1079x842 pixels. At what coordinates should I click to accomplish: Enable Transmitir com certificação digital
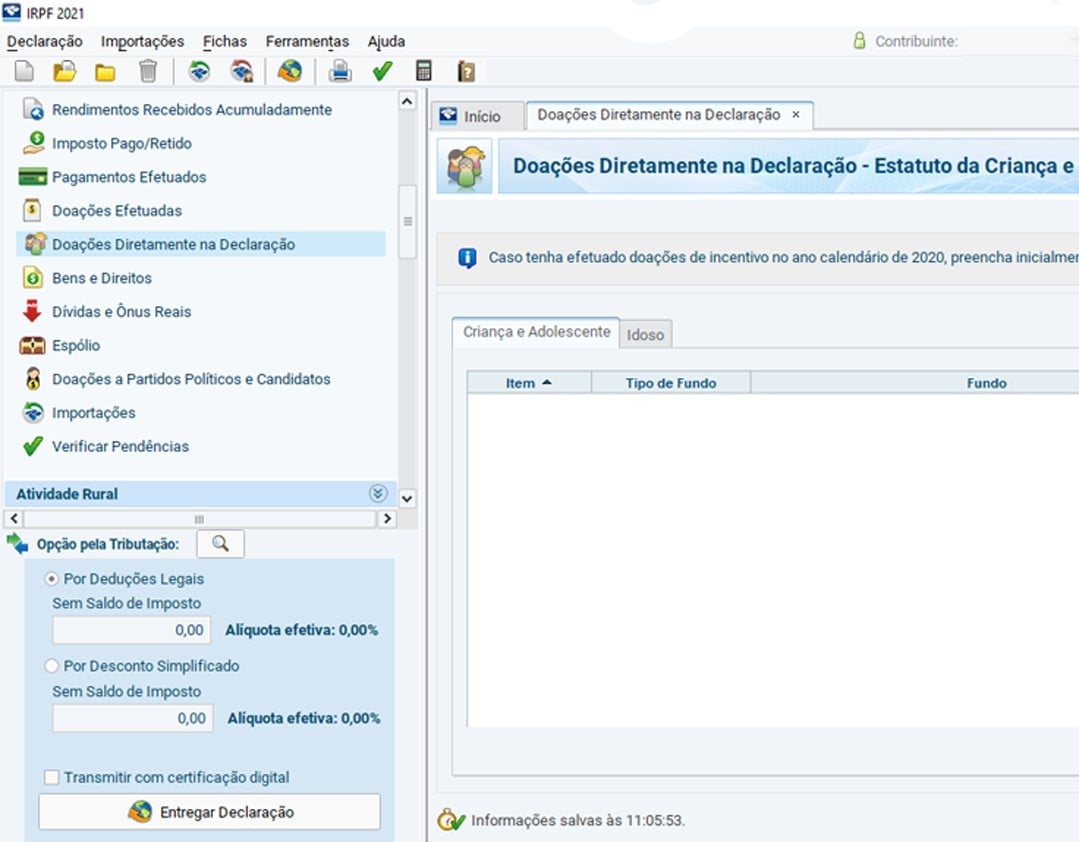coord(52,778)
